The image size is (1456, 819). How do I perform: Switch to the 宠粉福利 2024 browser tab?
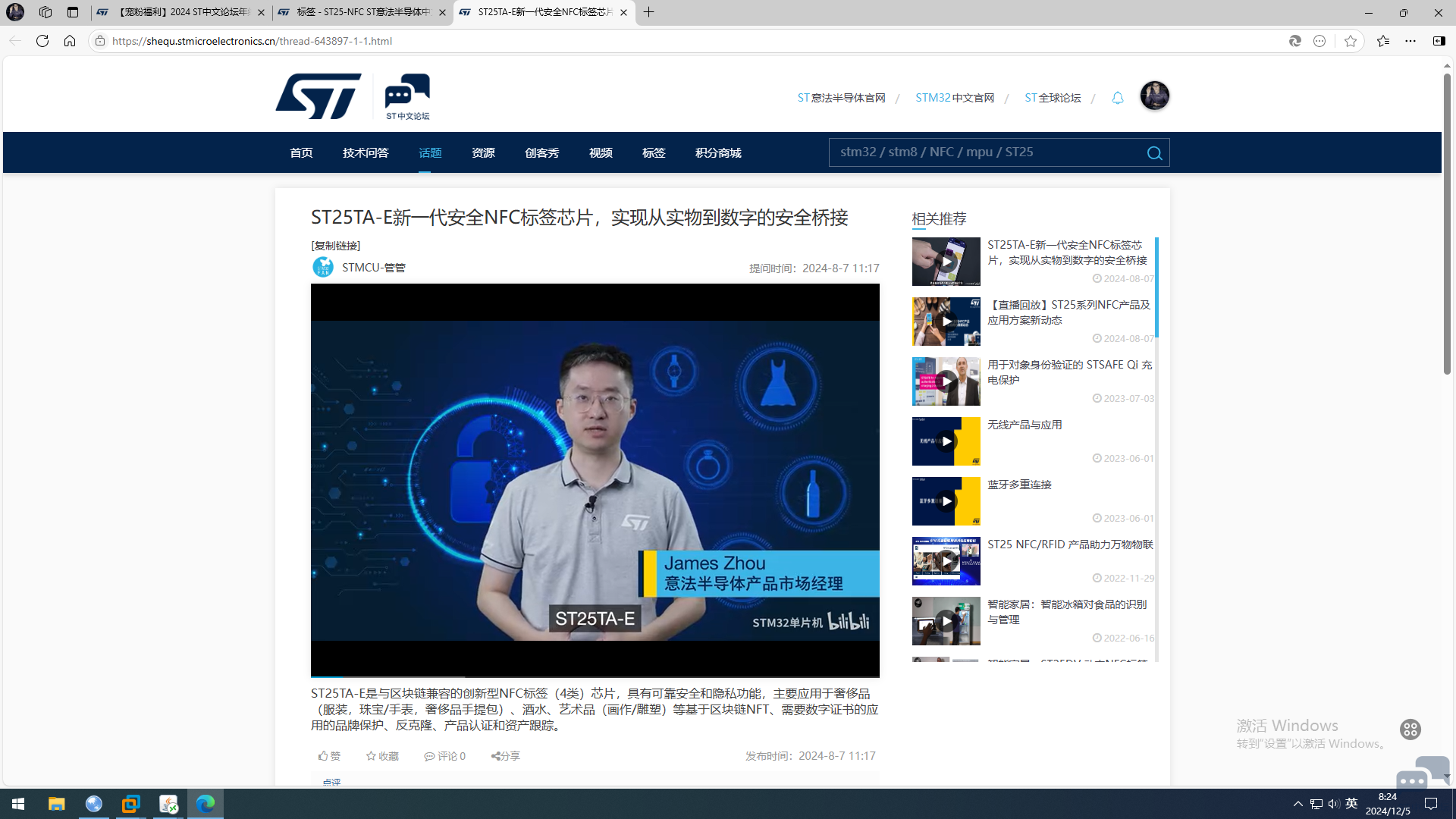181,12
